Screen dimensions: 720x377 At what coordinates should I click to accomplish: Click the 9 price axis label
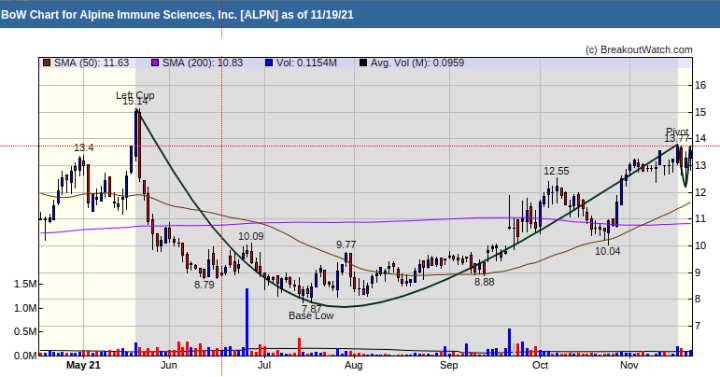(x=698, y=272)
